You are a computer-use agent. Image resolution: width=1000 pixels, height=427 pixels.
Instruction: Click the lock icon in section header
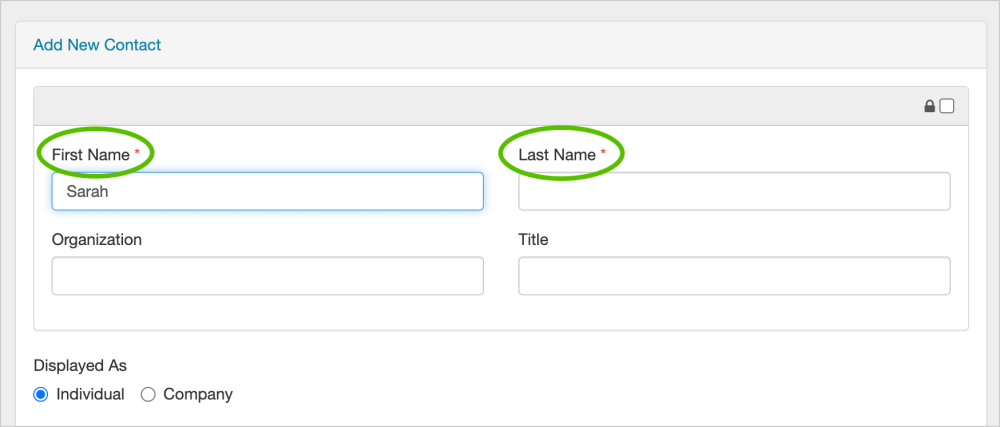click(x=930, y=106)
